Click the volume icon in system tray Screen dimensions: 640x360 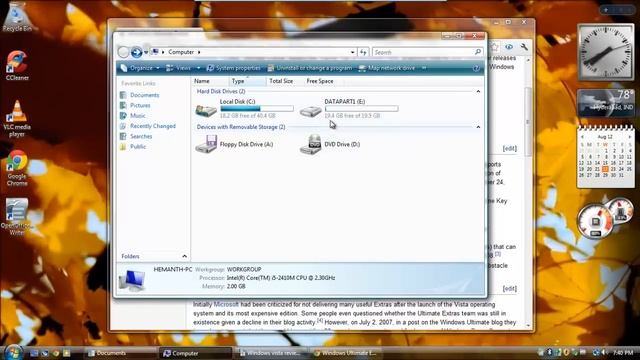pyautogui.click(x=604, y=352)
